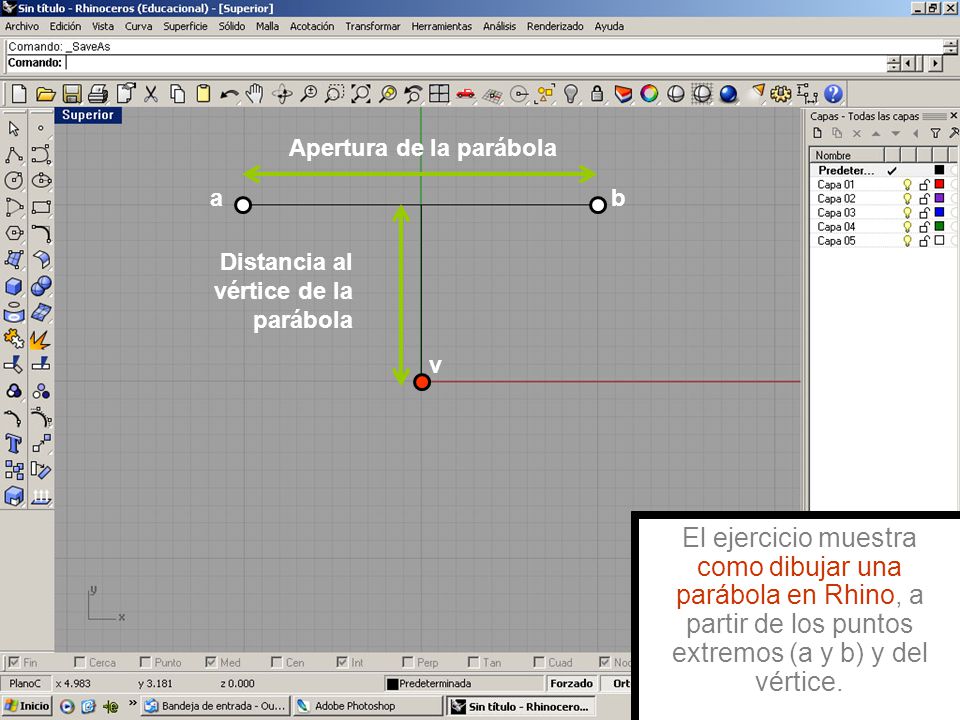Enable the Cen object snap checkbox
Viewport: 960px width, 720px height.
point(276,662)
